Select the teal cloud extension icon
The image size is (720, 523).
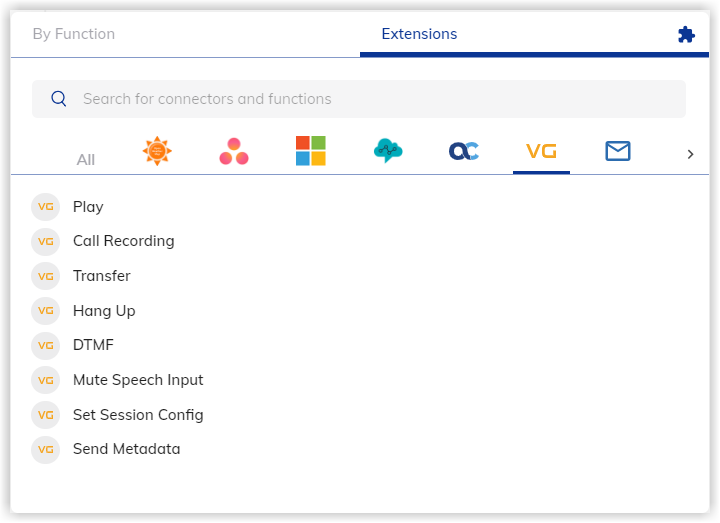click(x=388, y=151)
